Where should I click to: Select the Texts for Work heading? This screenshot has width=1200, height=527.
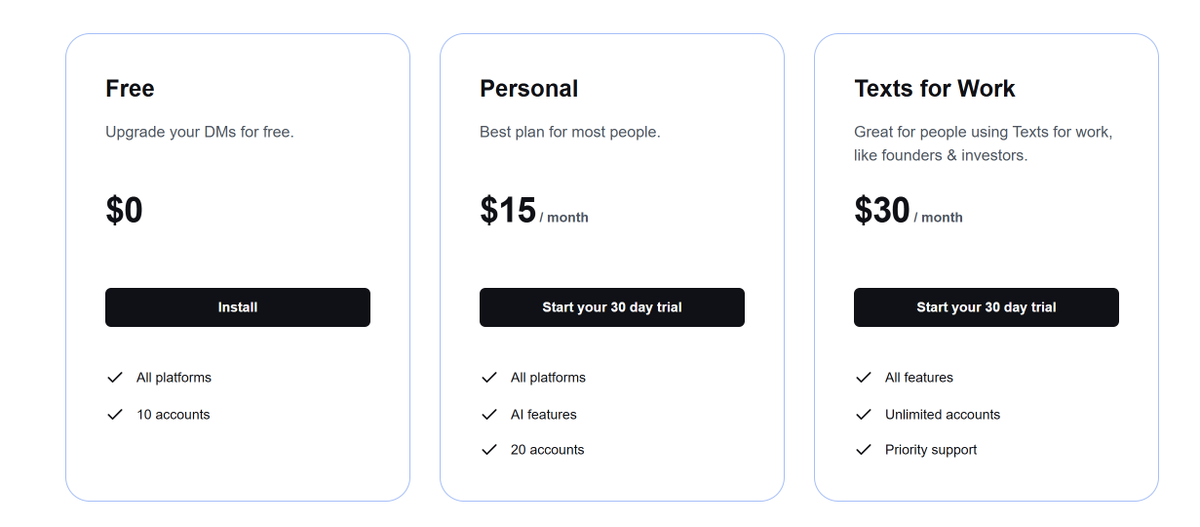click(x=935, y=89)
